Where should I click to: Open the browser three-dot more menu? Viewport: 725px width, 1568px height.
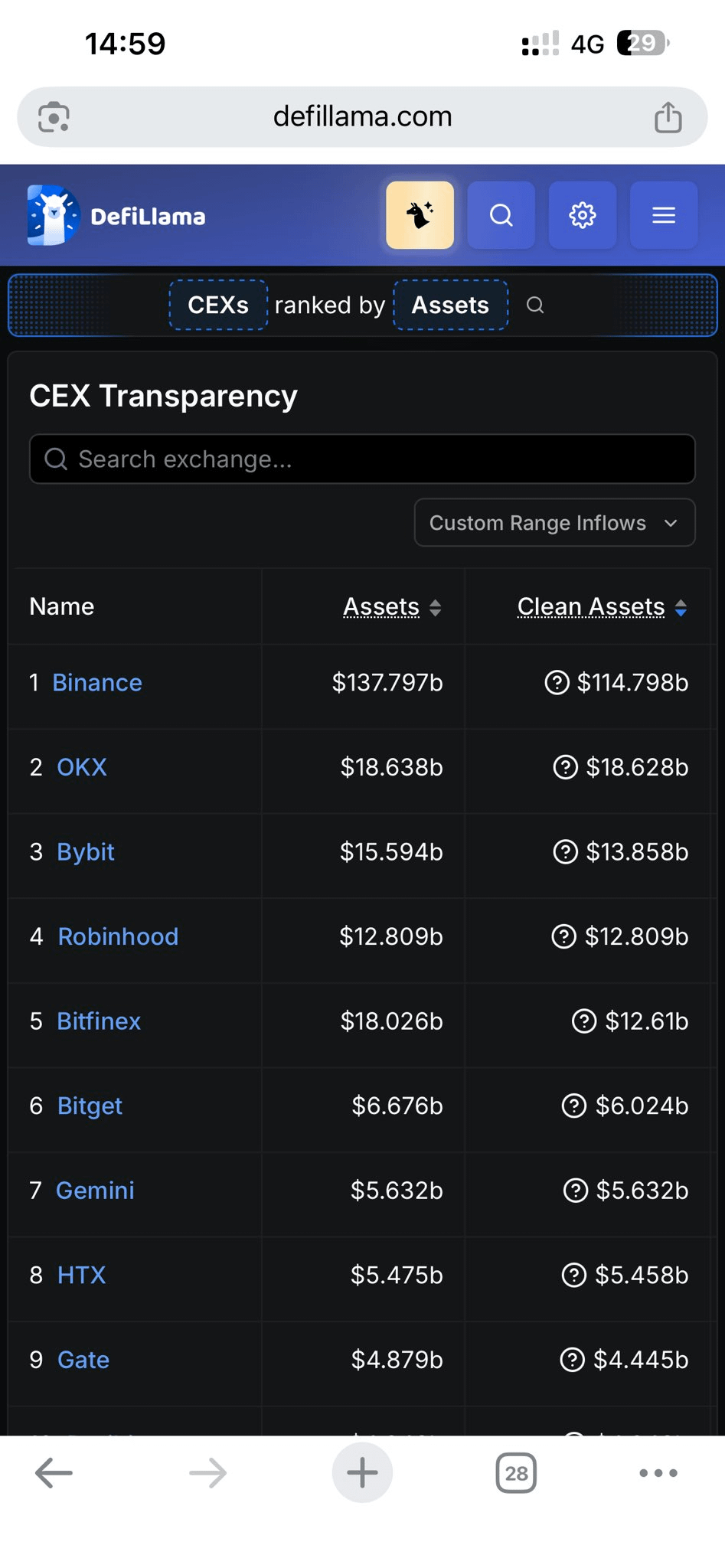(658, 1473)
